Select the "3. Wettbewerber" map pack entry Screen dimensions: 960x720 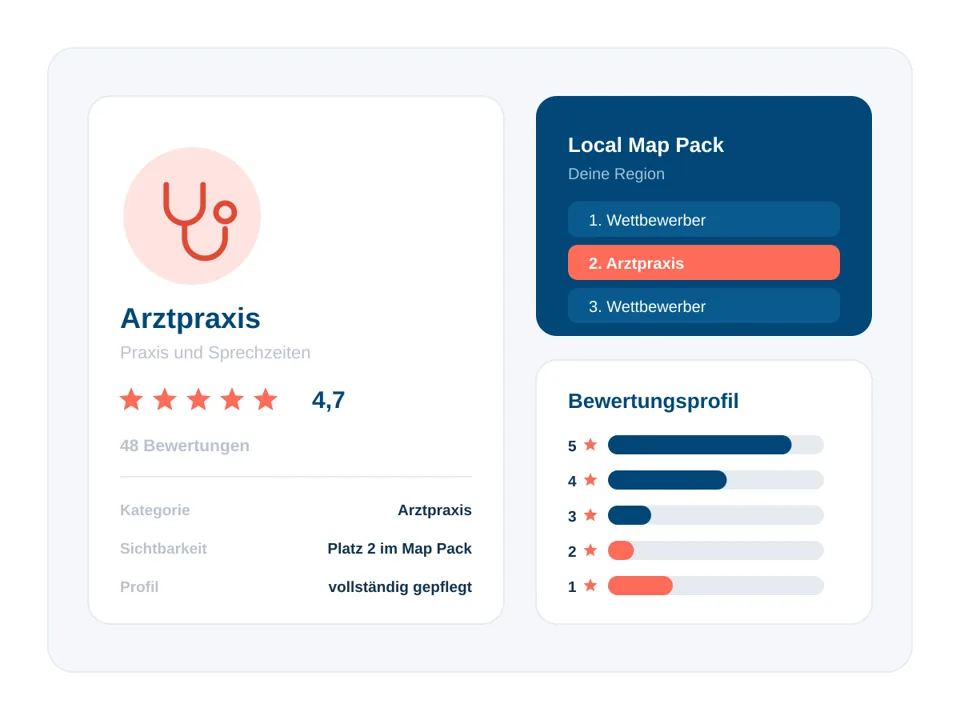703,306
